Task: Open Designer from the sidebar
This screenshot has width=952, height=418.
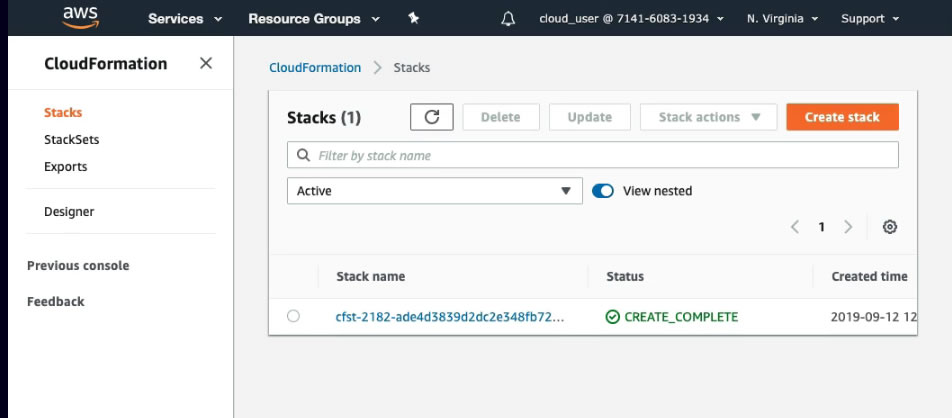Action: [69, 212]
